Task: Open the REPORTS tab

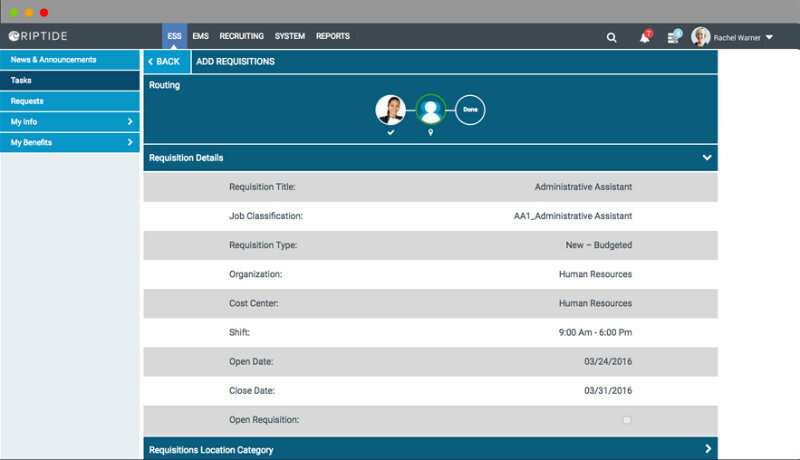Action: click(x=332, y=37)
